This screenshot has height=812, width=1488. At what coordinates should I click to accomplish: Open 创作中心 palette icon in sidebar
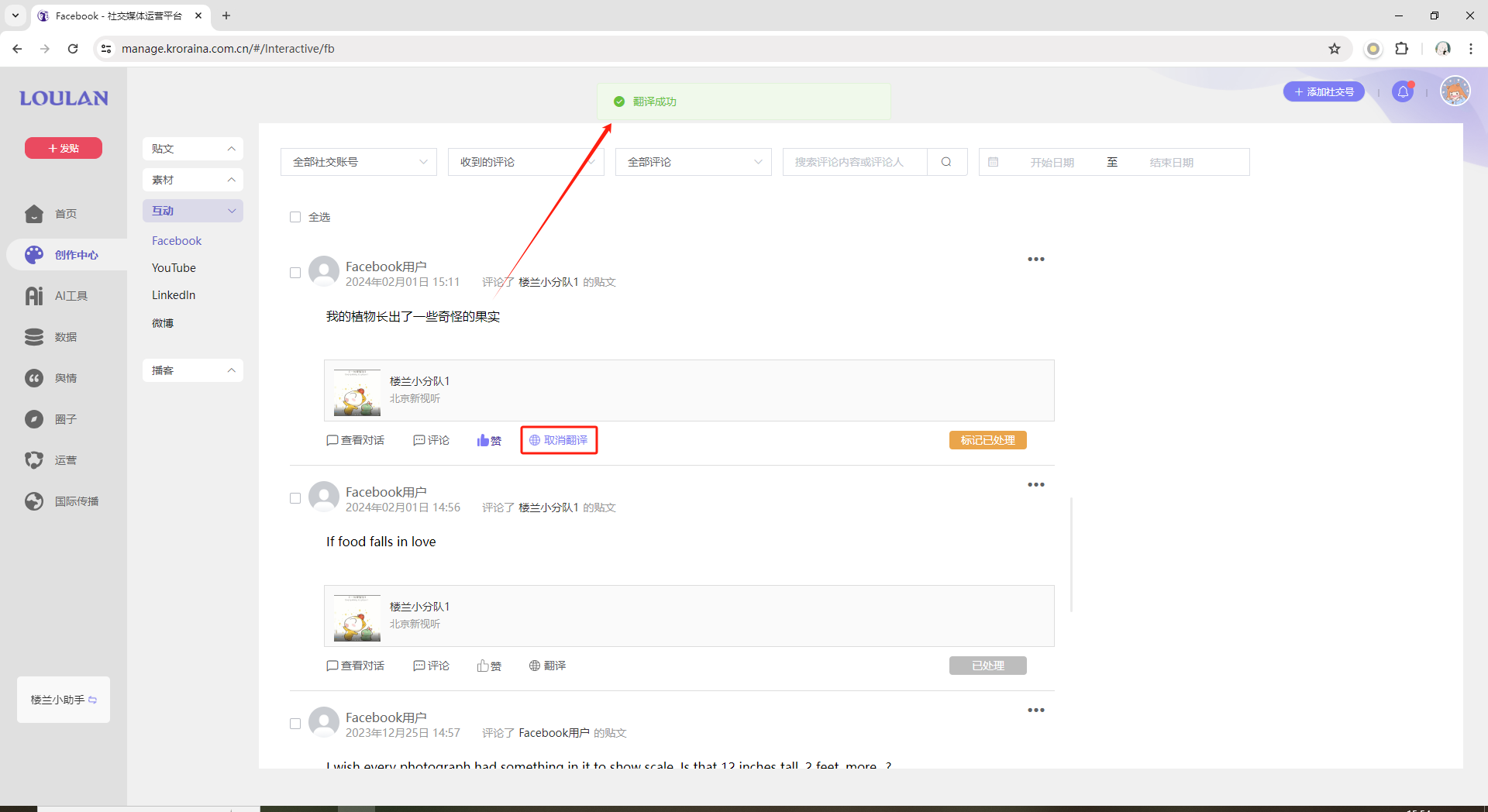coord(34,255)
